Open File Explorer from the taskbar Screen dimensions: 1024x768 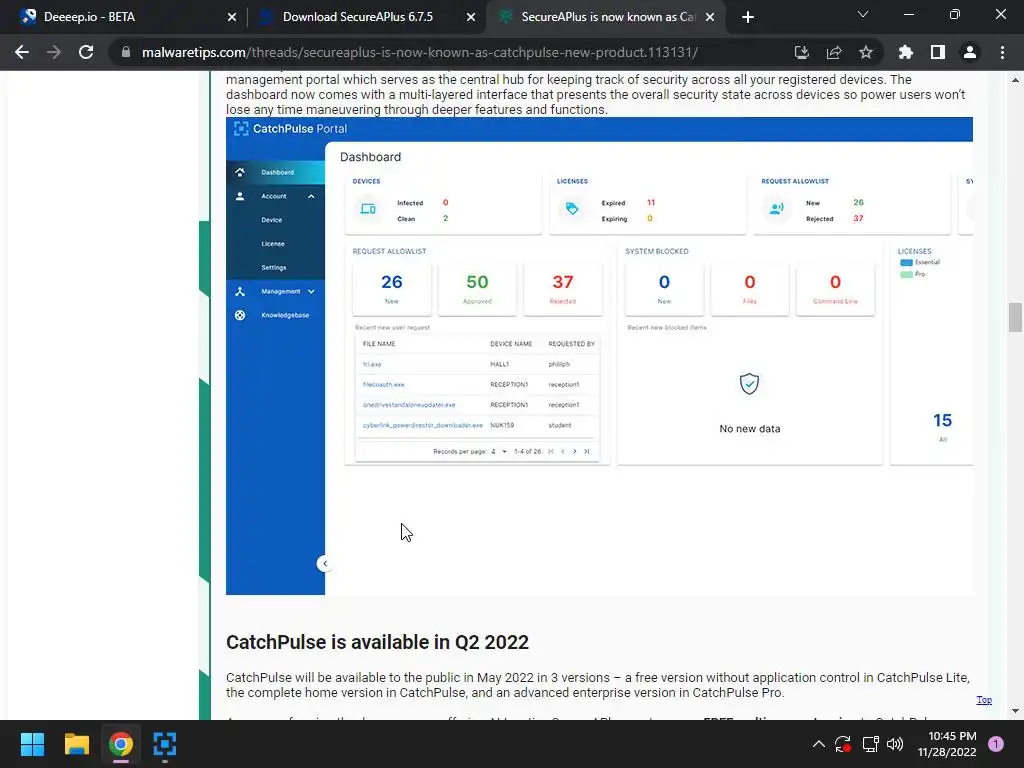pos(76,744)
